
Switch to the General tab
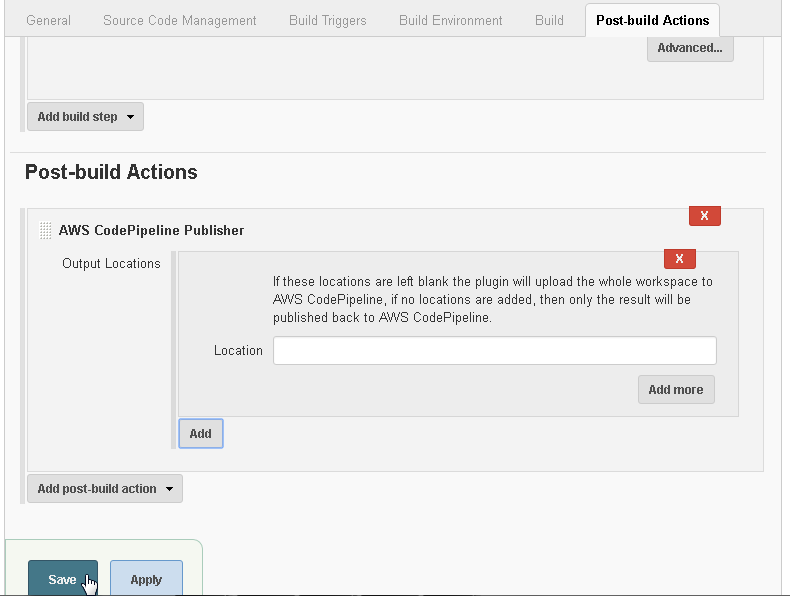(48, 20)
